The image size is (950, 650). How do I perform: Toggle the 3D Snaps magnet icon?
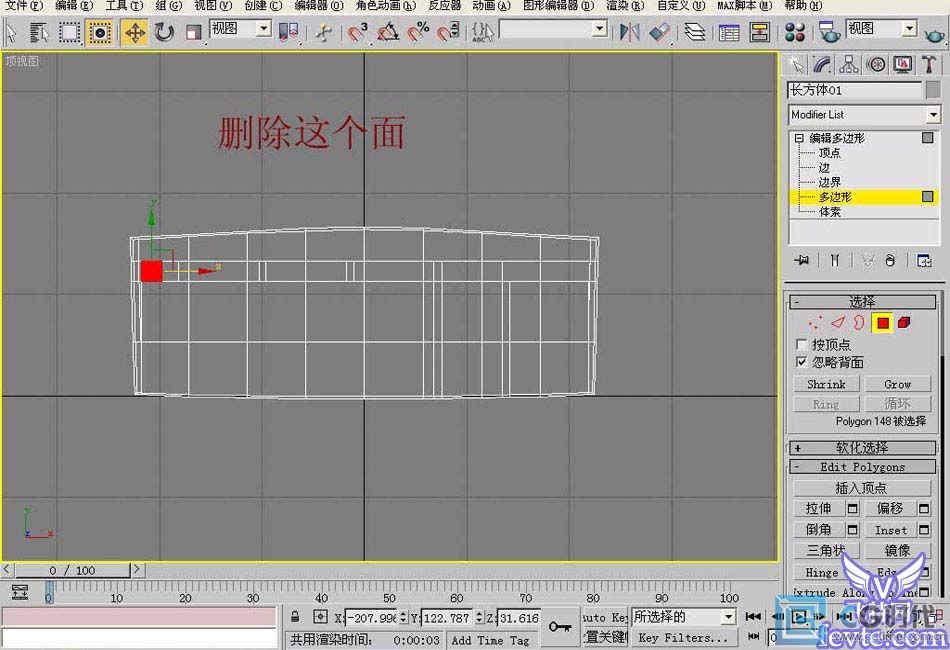[357, 32]
